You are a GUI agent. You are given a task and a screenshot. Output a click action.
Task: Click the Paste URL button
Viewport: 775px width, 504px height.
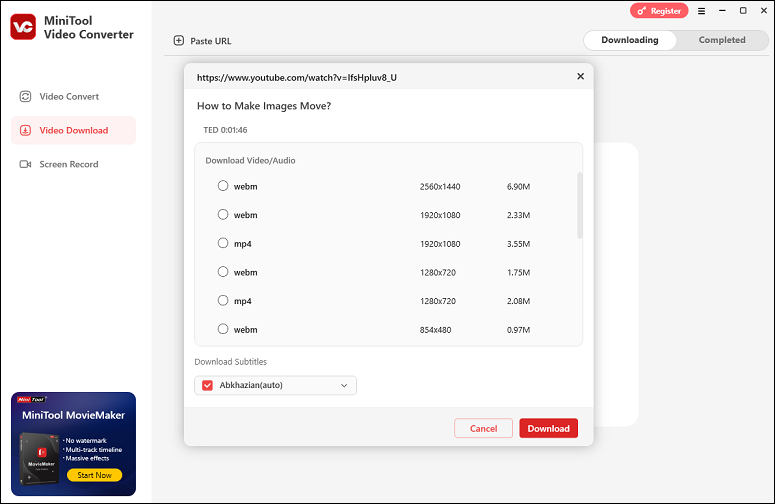click(x=202, y=41)
